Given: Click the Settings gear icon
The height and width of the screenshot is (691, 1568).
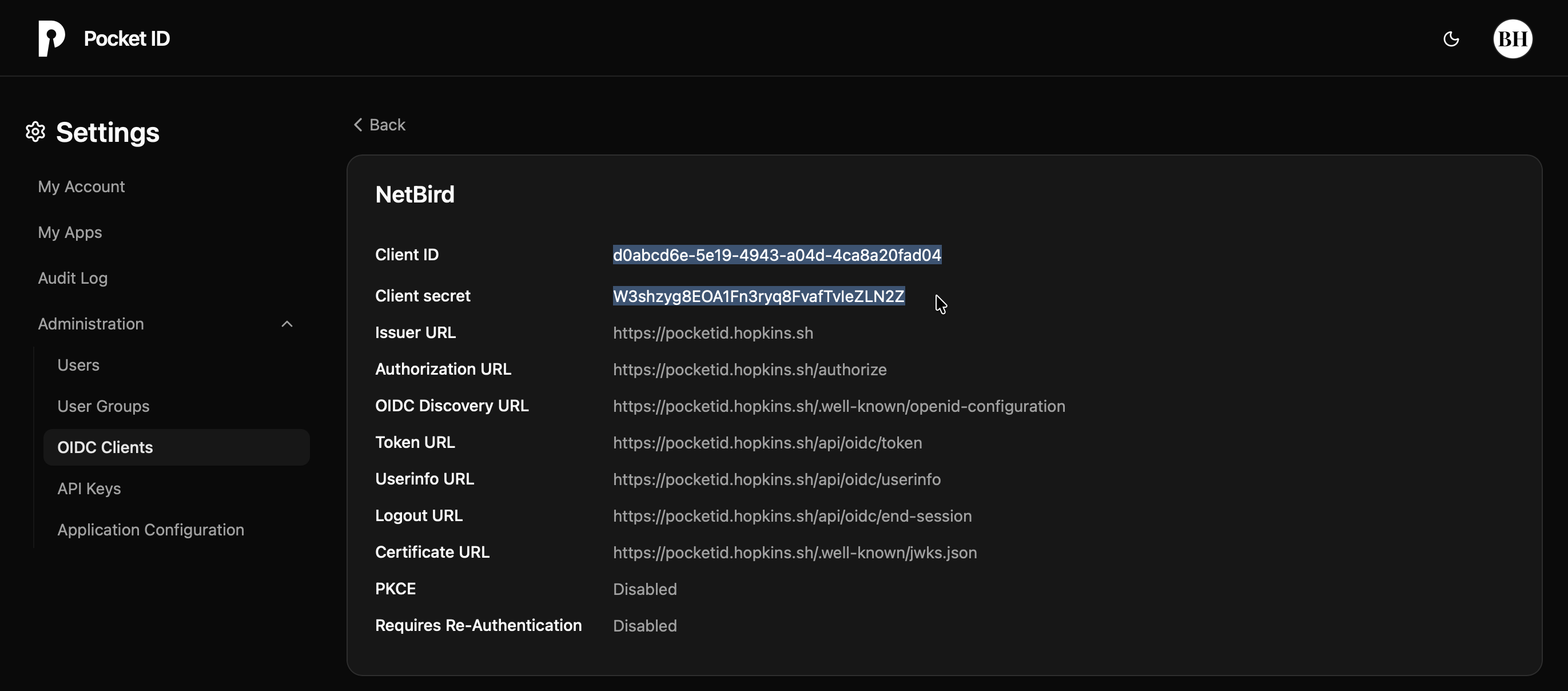Looking at the screenshot, I should pyautogui.click(x=36, y=132).
